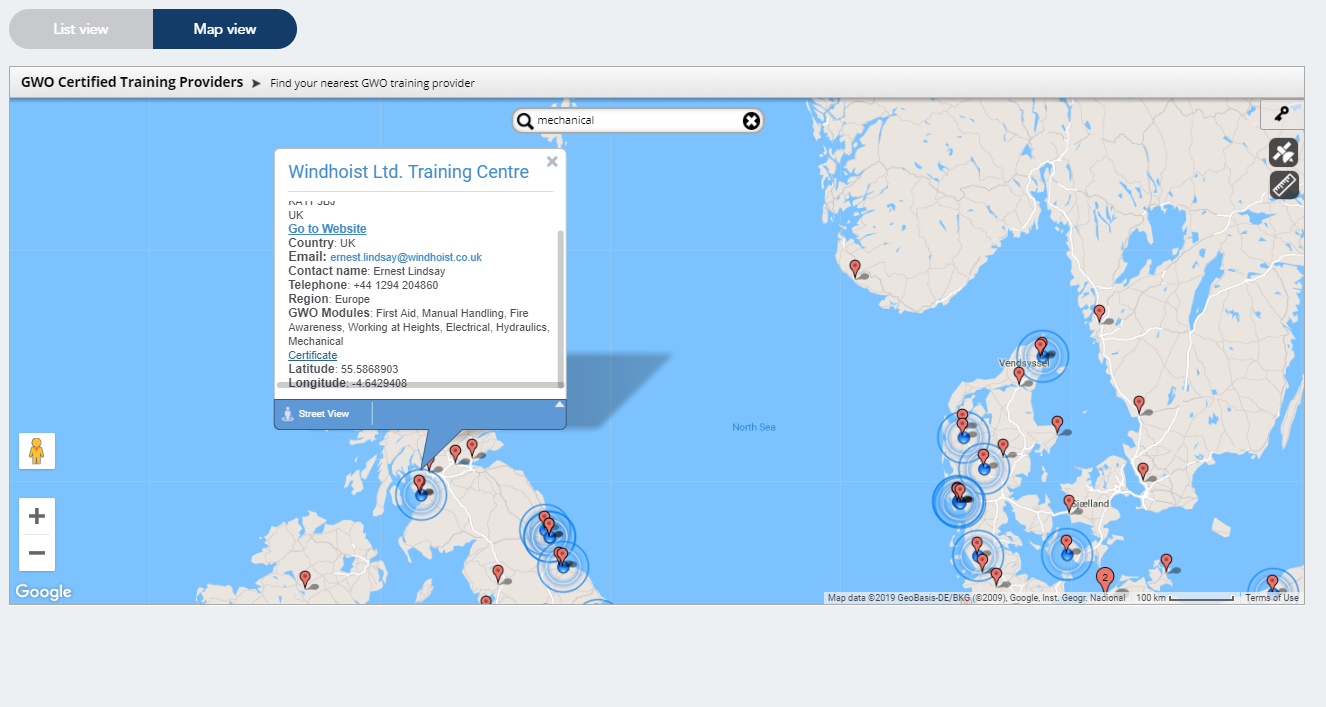The width and height of the screenshot is (1326, 707).
Task: Open the map legend key icon
Action: 1282,114
